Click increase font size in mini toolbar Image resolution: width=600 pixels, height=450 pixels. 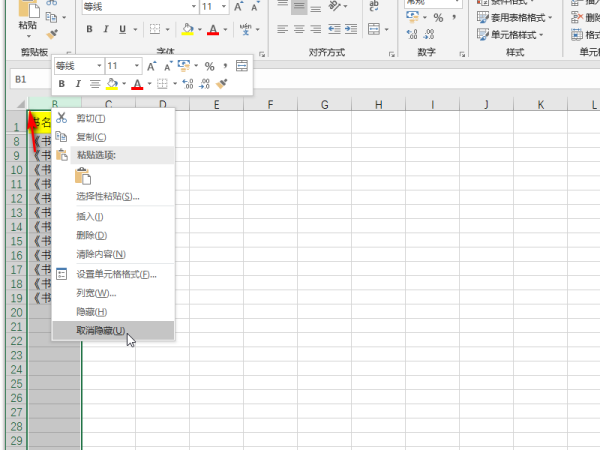coord(153,66)
